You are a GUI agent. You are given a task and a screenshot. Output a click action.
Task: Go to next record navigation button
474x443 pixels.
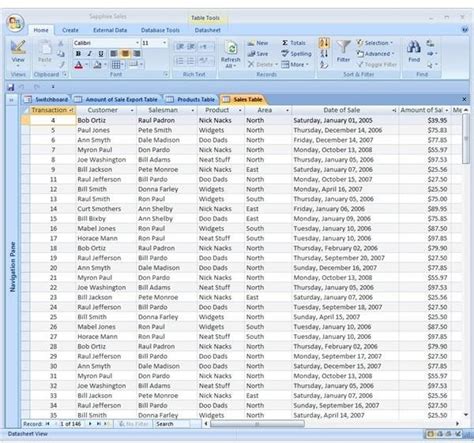(90, 424)
